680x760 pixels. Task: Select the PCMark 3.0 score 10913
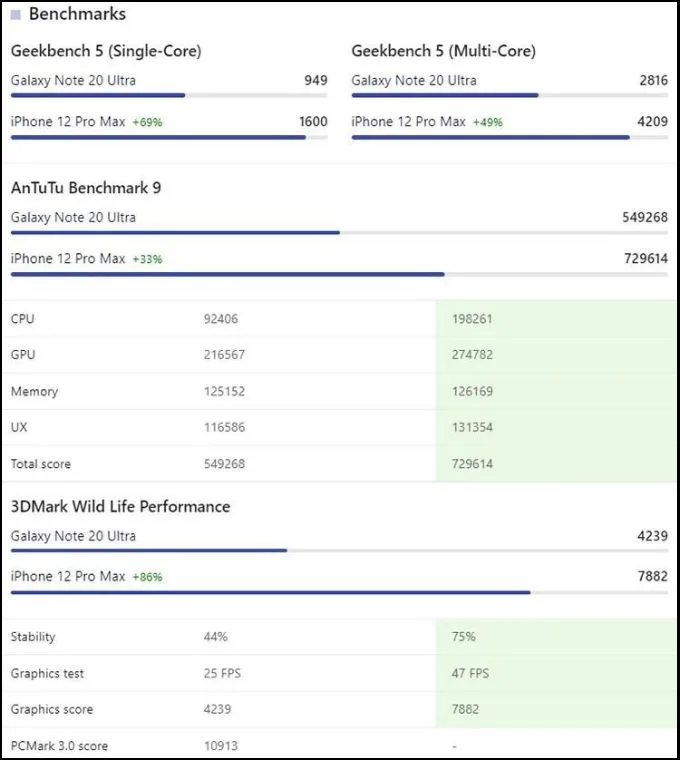[221, 746]
